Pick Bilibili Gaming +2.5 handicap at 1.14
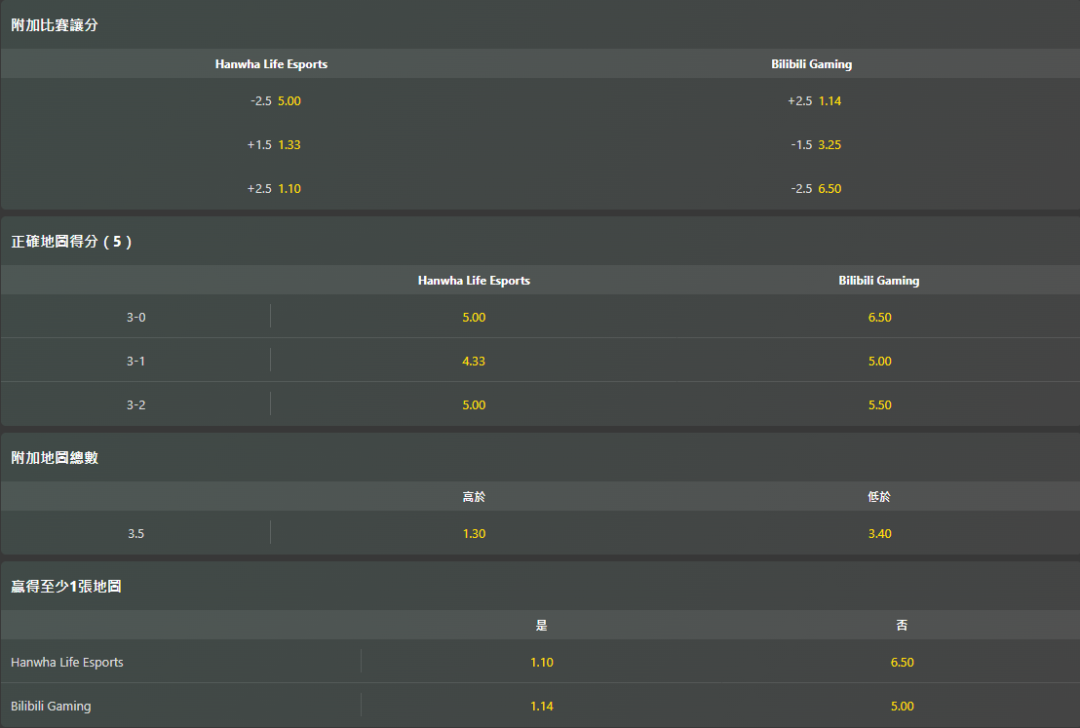The height and width of the screenshot is (728, 1080). tap(815, 101)
